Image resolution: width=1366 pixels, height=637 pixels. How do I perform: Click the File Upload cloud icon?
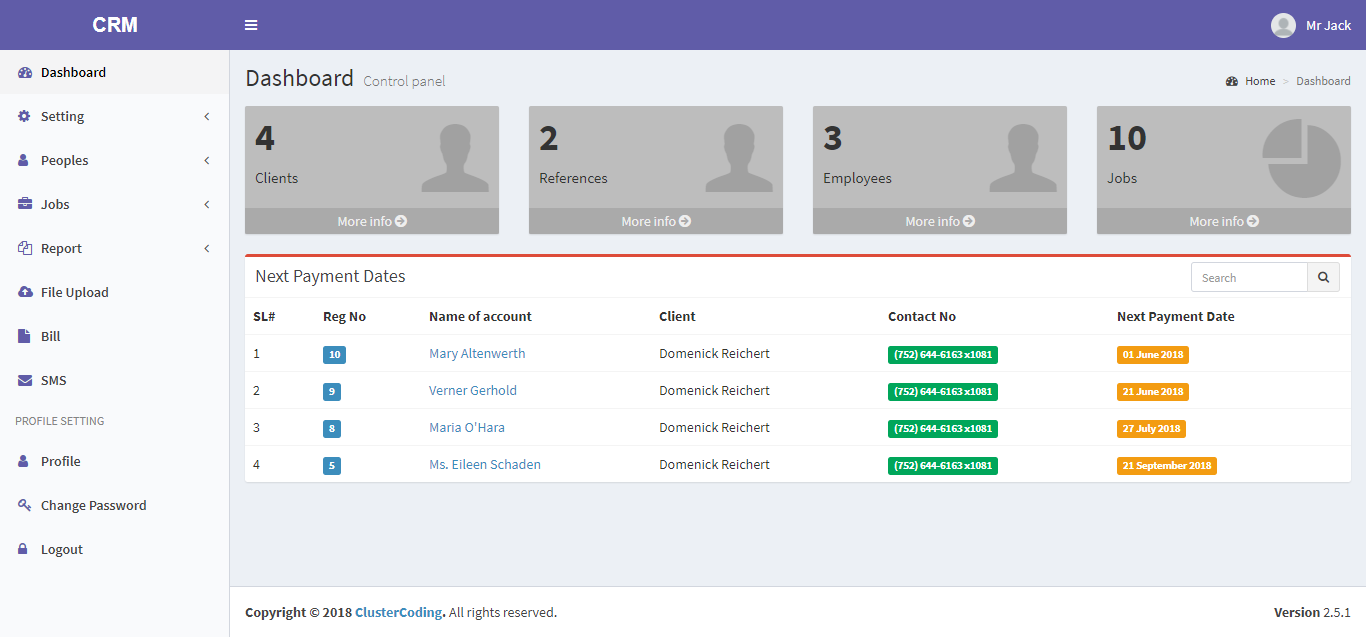click(25, 292)
